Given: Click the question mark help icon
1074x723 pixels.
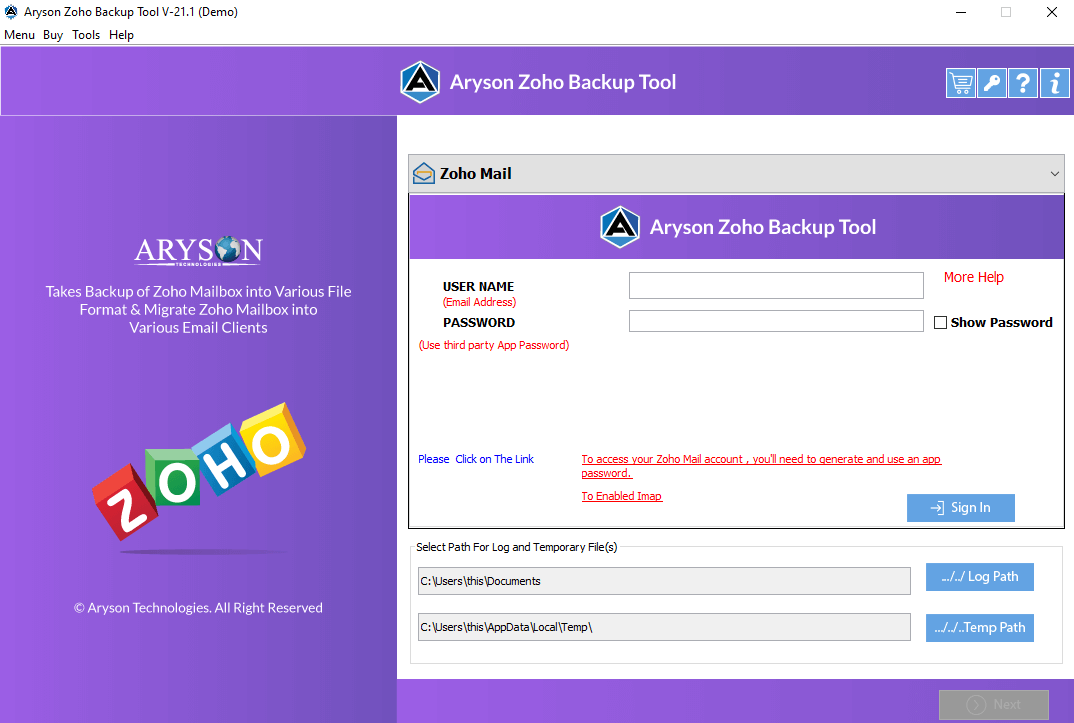Looking at the screenshot, I should tap(1023, 84).
